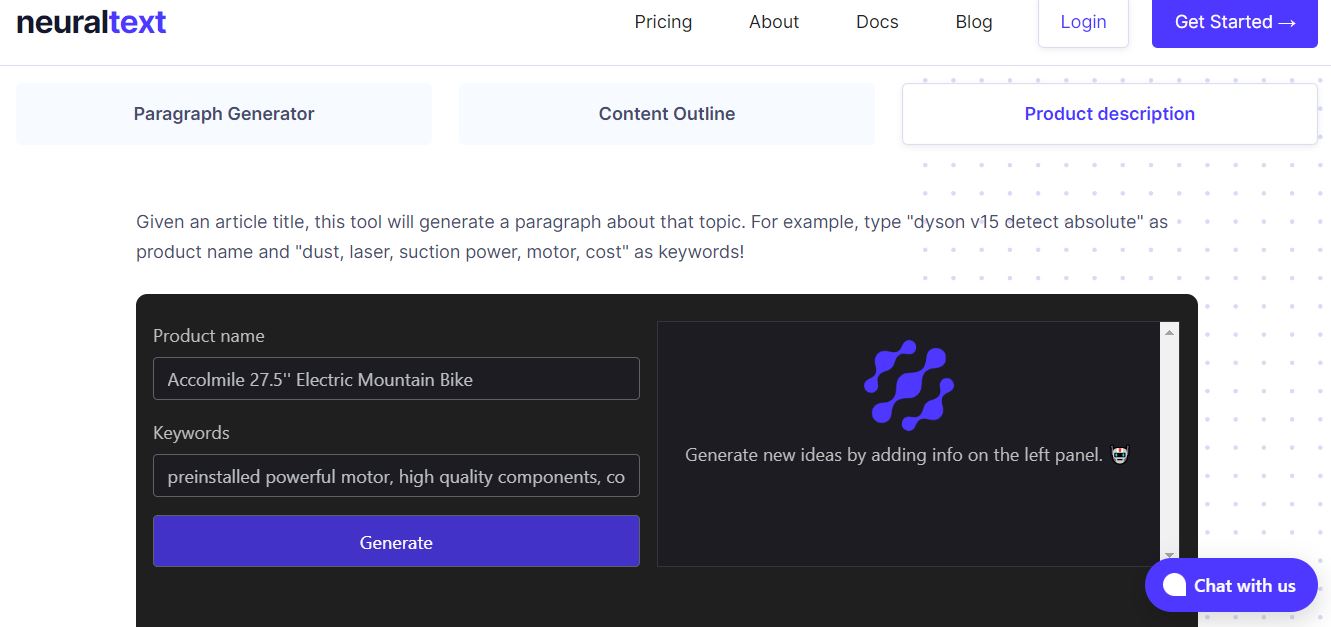Open the "Chat with us" widget
The image size is (1331, 627).
click(x=1243, y=586)
